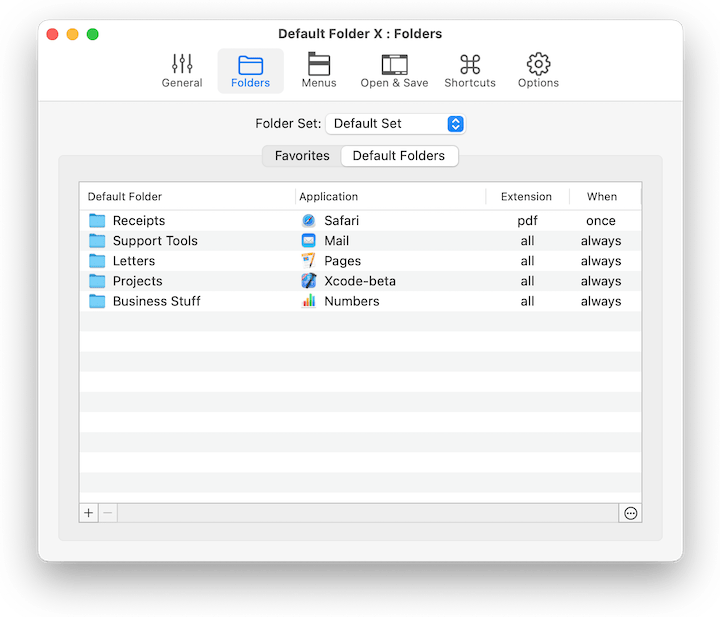Click 'all' extension in Support Tools row
This screenshot has height=617, width=720.
tap(527, 241)
